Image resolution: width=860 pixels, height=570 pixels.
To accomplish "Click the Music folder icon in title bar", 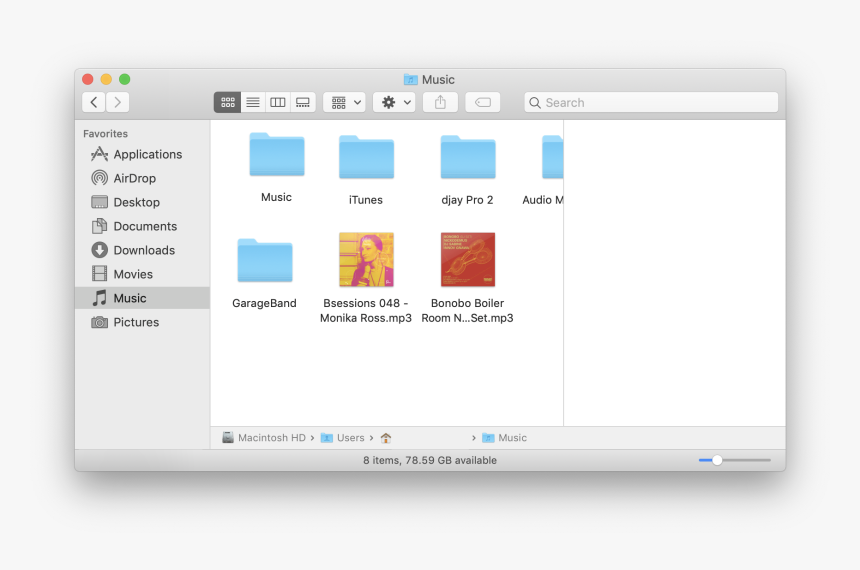I will coord(411,80).
